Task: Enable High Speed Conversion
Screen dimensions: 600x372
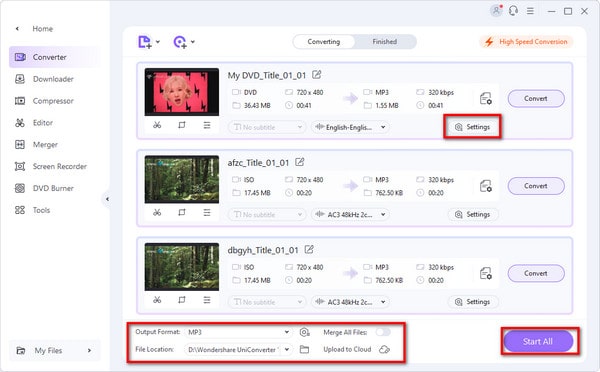Action: (526, 42)
